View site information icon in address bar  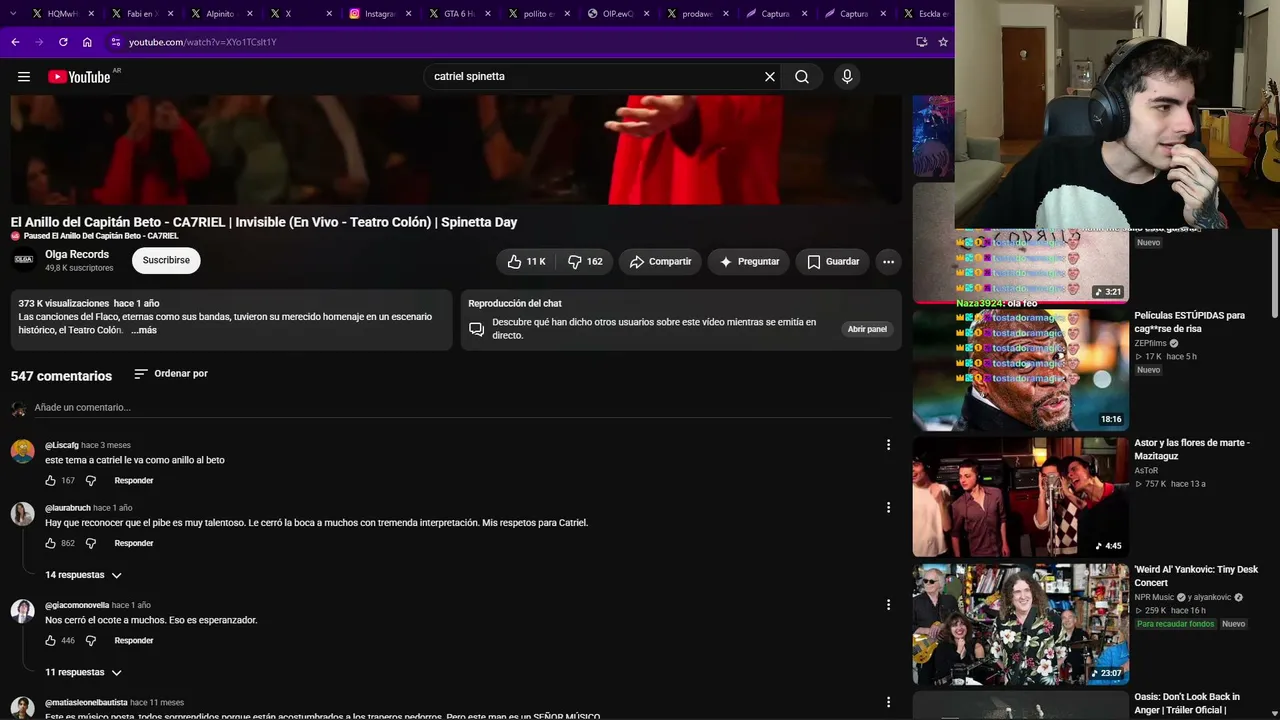coord(116,42)
